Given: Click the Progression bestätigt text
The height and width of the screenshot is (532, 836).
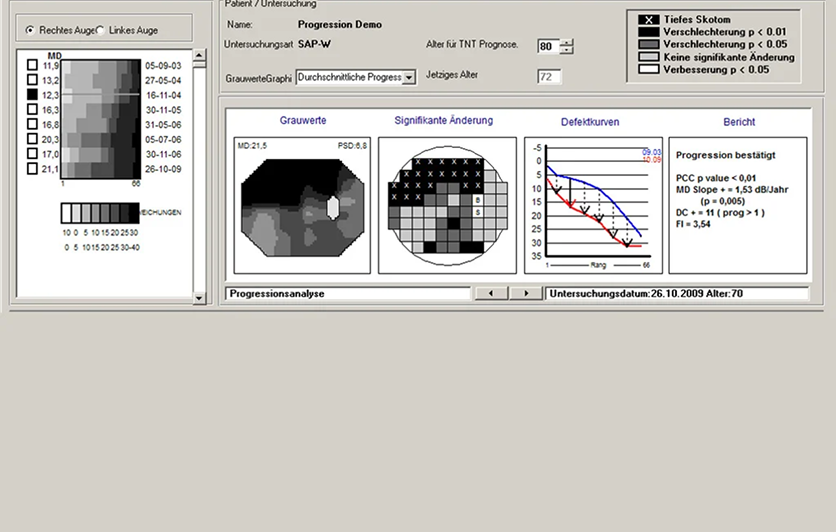Looking at the screenshot, I should click(726, 155).
